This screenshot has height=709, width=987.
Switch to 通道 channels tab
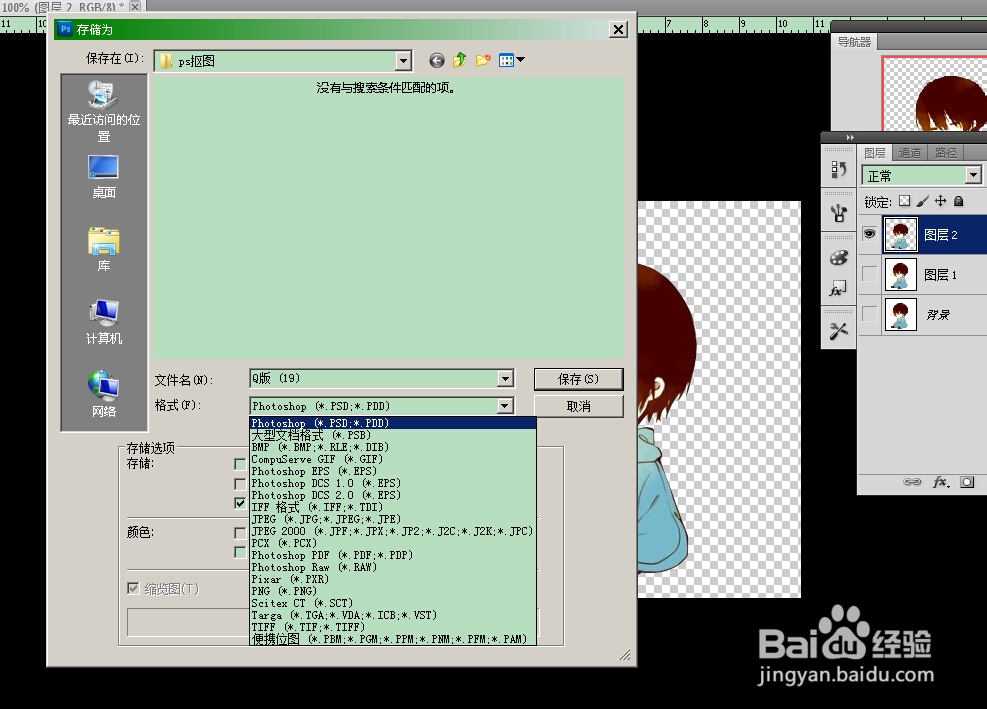[910, 153]
